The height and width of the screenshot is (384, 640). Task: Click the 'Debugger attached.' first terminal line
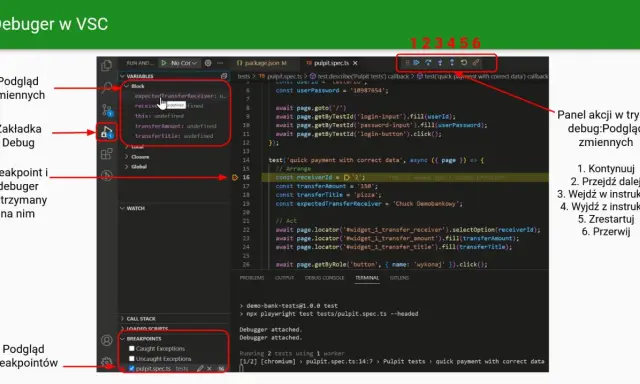pos(271,329)
